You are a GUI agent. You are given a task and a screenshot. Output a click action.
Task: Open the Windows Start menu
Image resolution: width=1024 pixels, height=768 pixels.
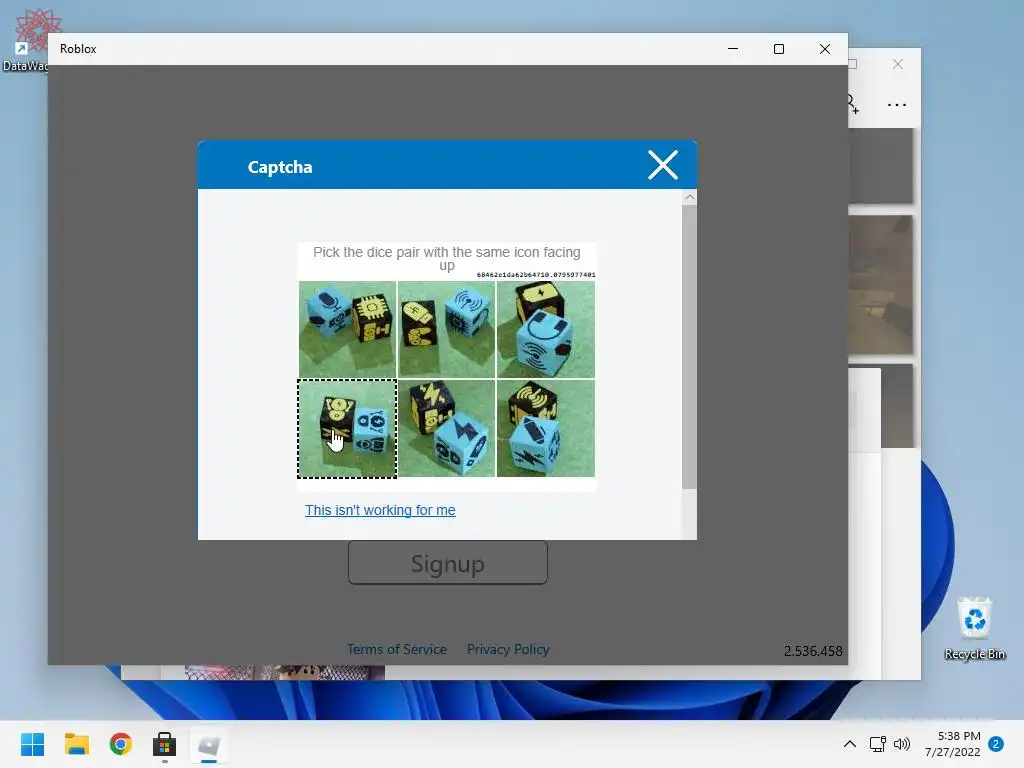[33, 744]
